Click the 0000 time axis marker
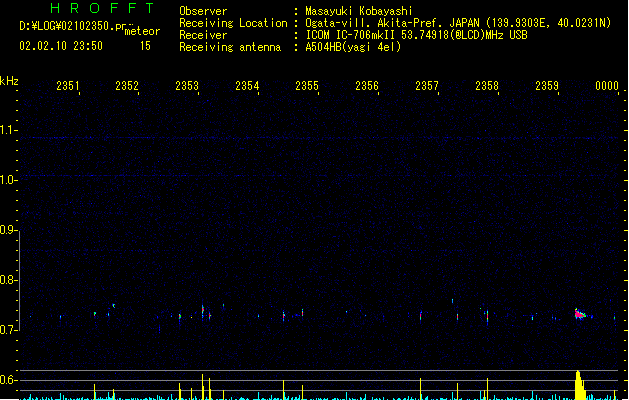629x400 pixels. point(607,85)
